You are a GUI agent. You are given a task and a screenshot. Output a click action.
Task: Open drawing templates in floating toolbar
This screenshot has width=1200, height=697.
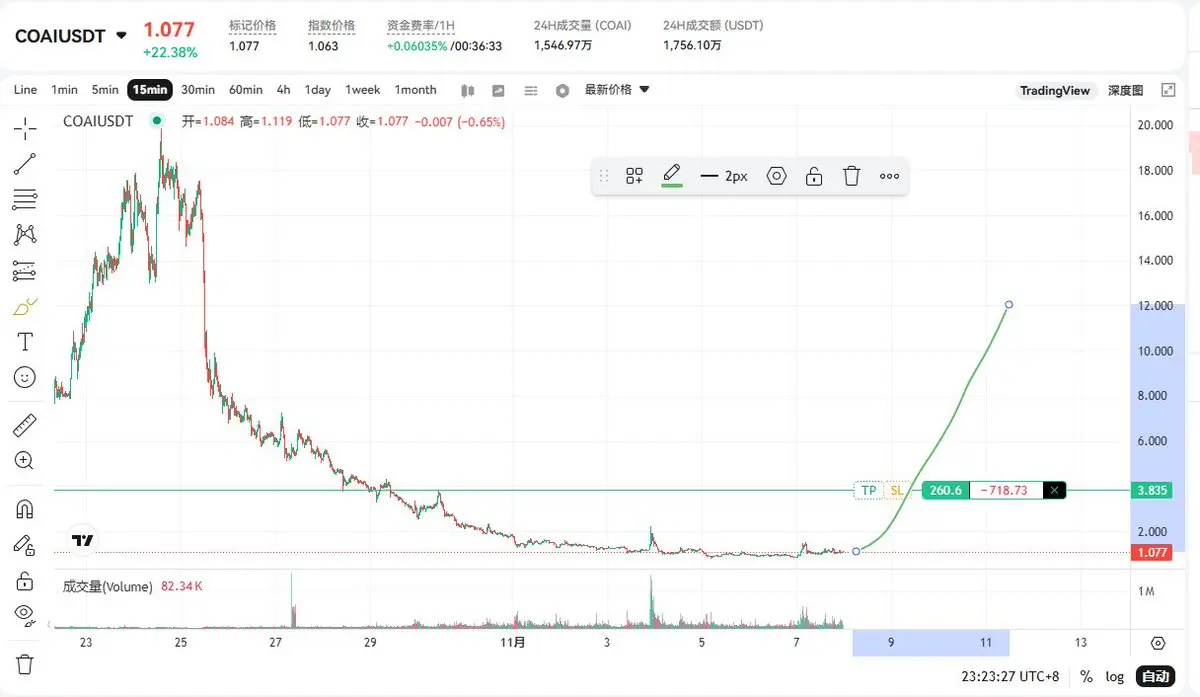[x=634, y=176]
